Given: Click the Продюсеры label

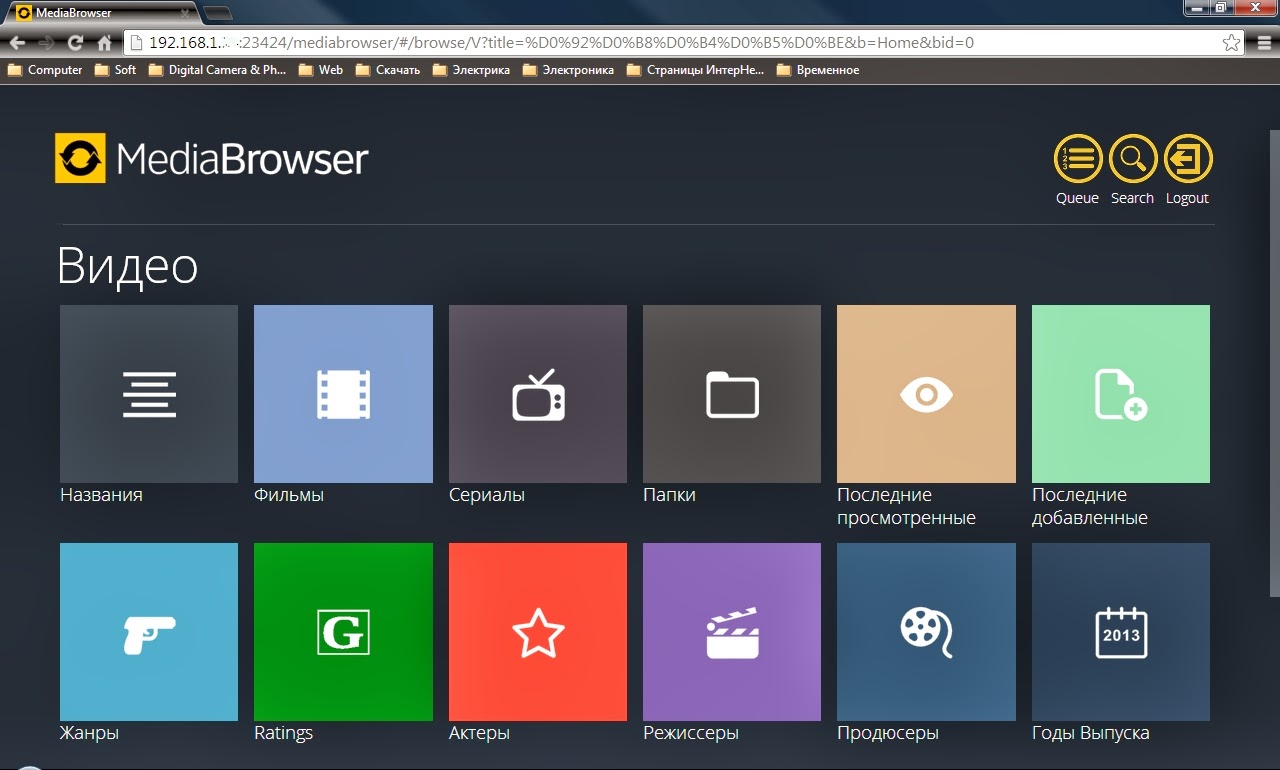Looking at the screenshot, I should click(888, 733).
